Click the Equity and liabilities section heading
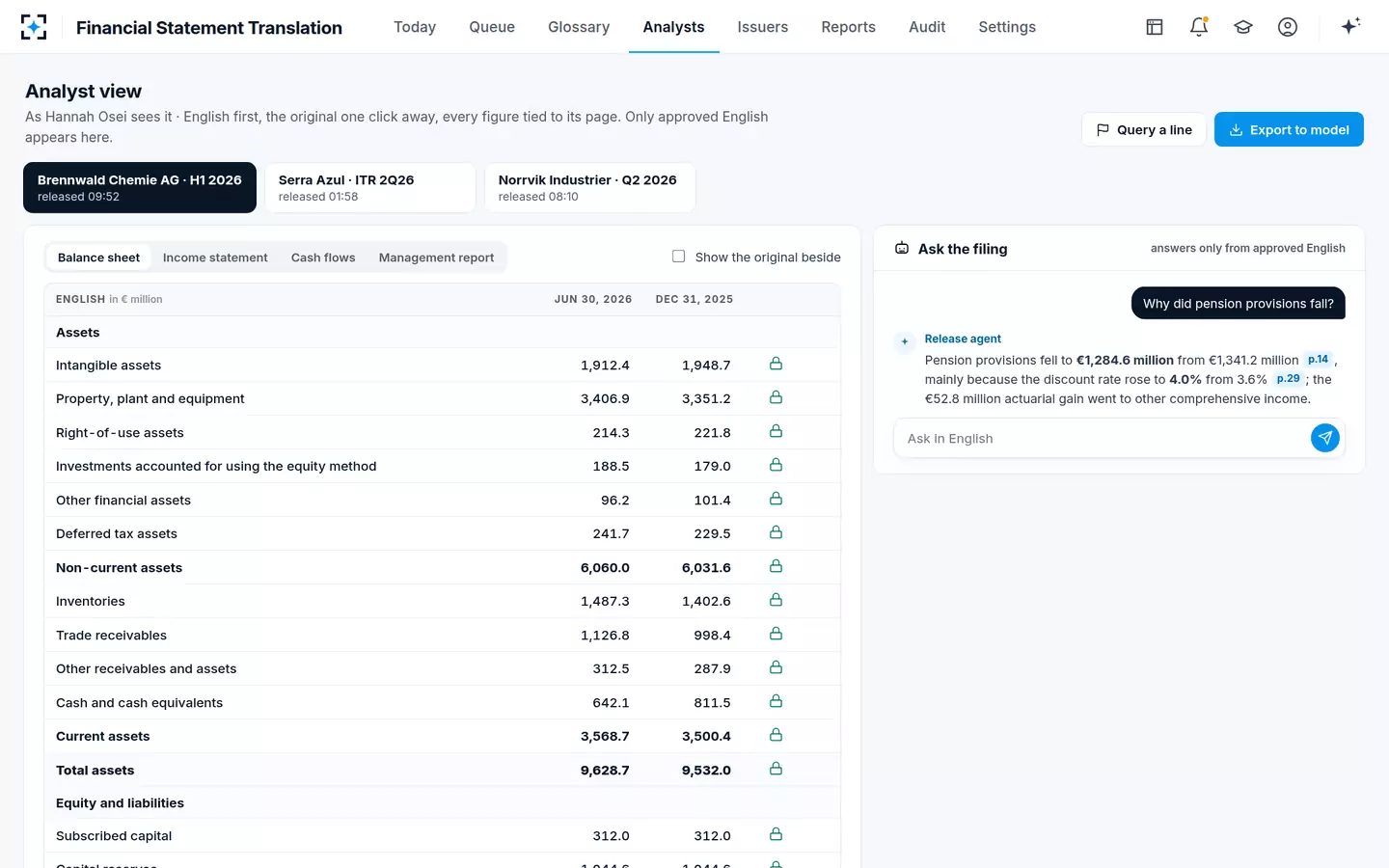This screenshot has height=868, width=1389. point(120,802)
